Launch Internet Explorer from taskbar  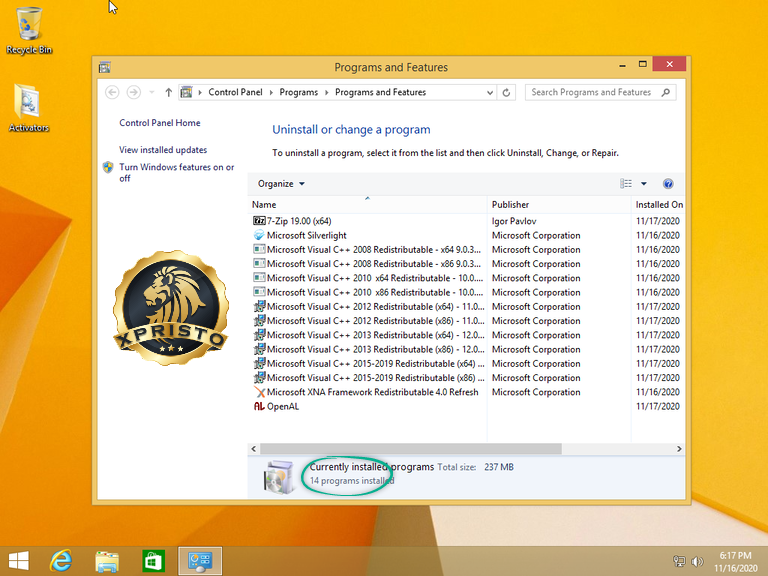[61, 561]
